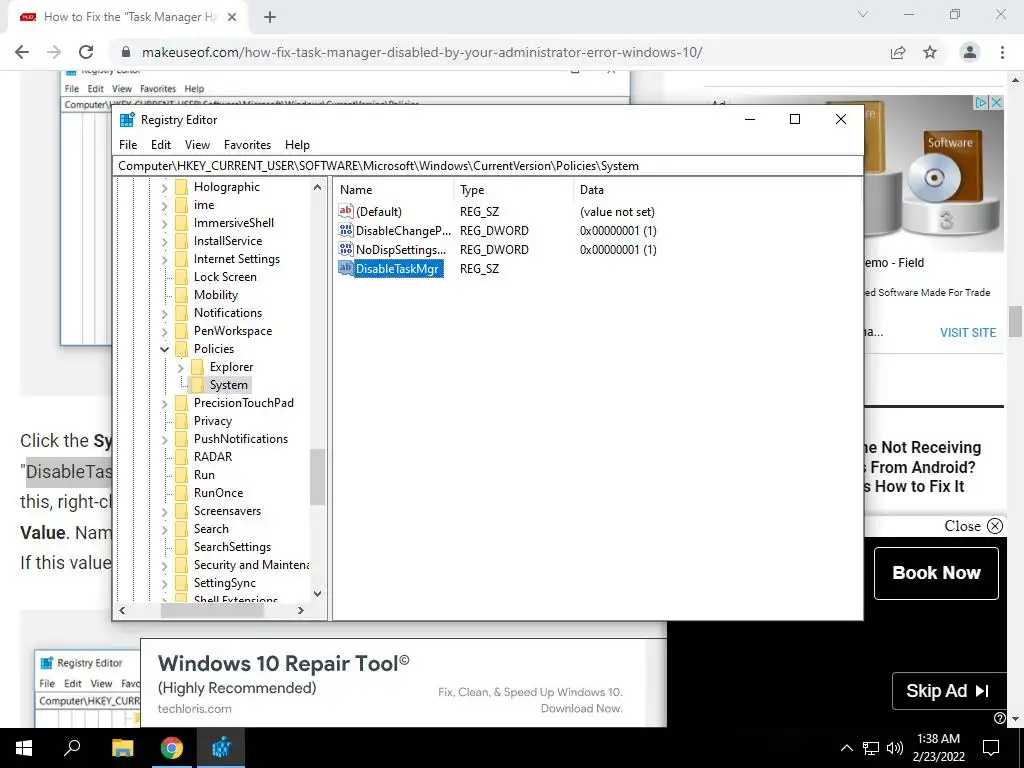Close the ad with X icon
1024x768 pixels.
tap(997, 103)
